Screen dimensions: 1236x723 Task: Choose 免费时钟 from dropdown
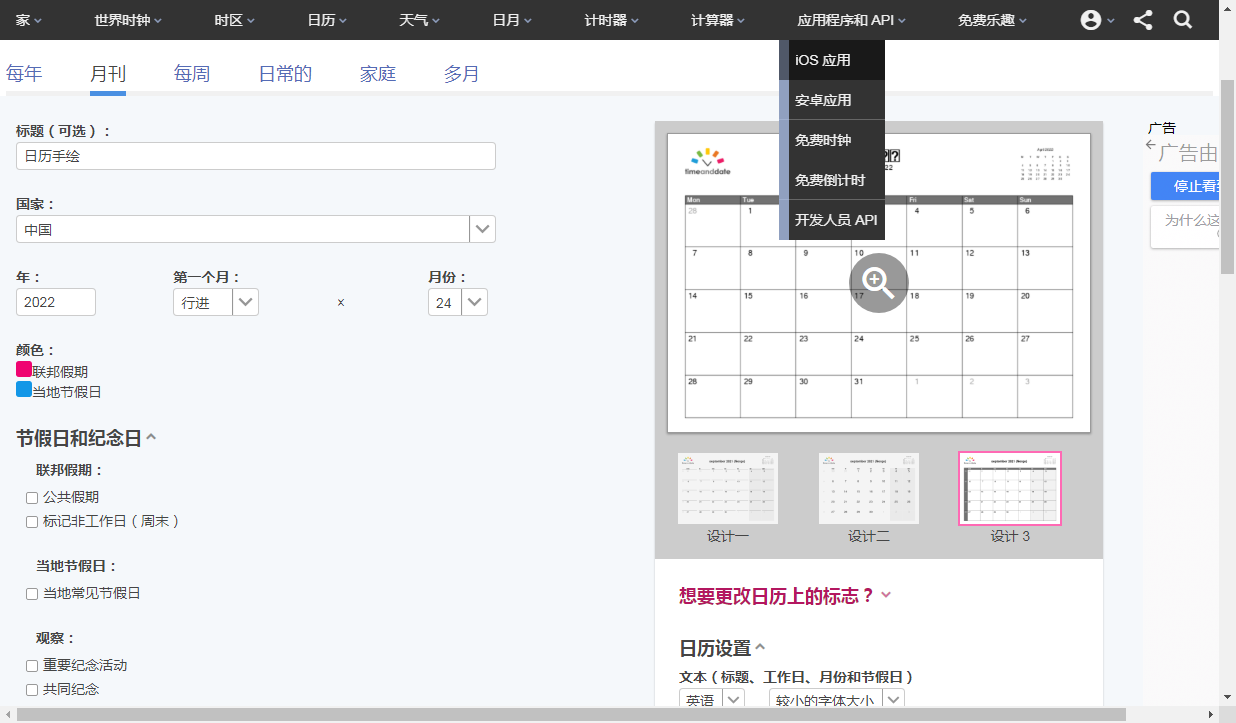point(832,140)
